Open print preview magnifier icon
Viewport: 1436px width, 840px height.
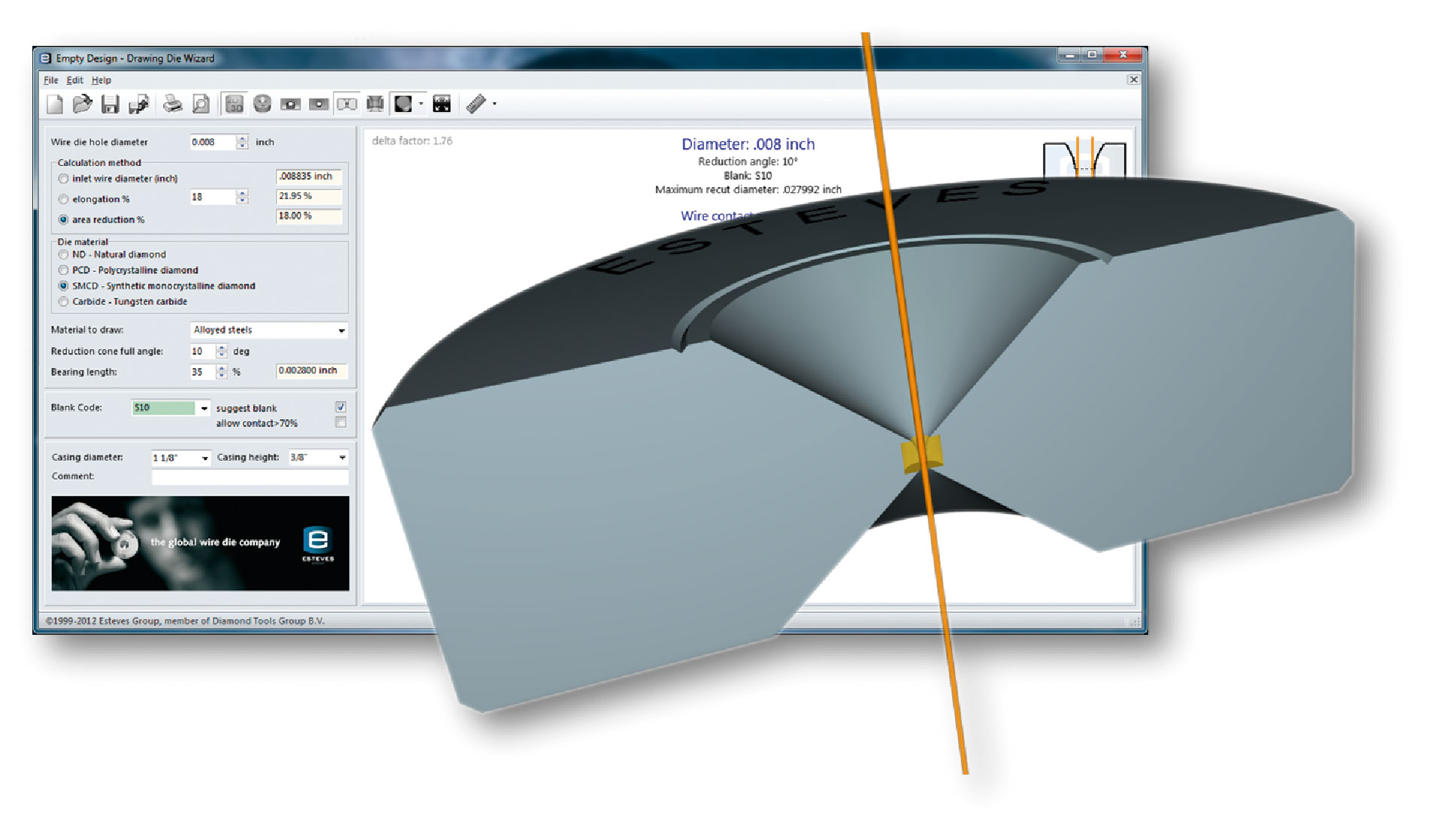(x=201, y=104)
